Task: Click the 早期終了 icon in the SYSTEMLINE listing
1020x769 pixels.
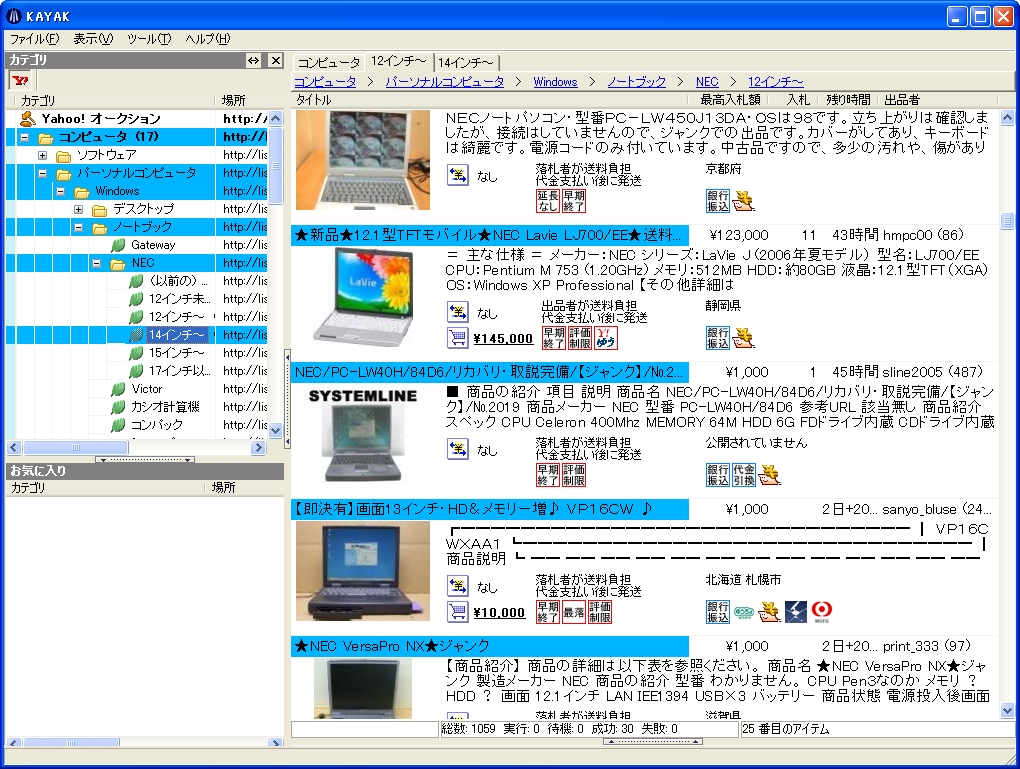Action: pos(548,475)
